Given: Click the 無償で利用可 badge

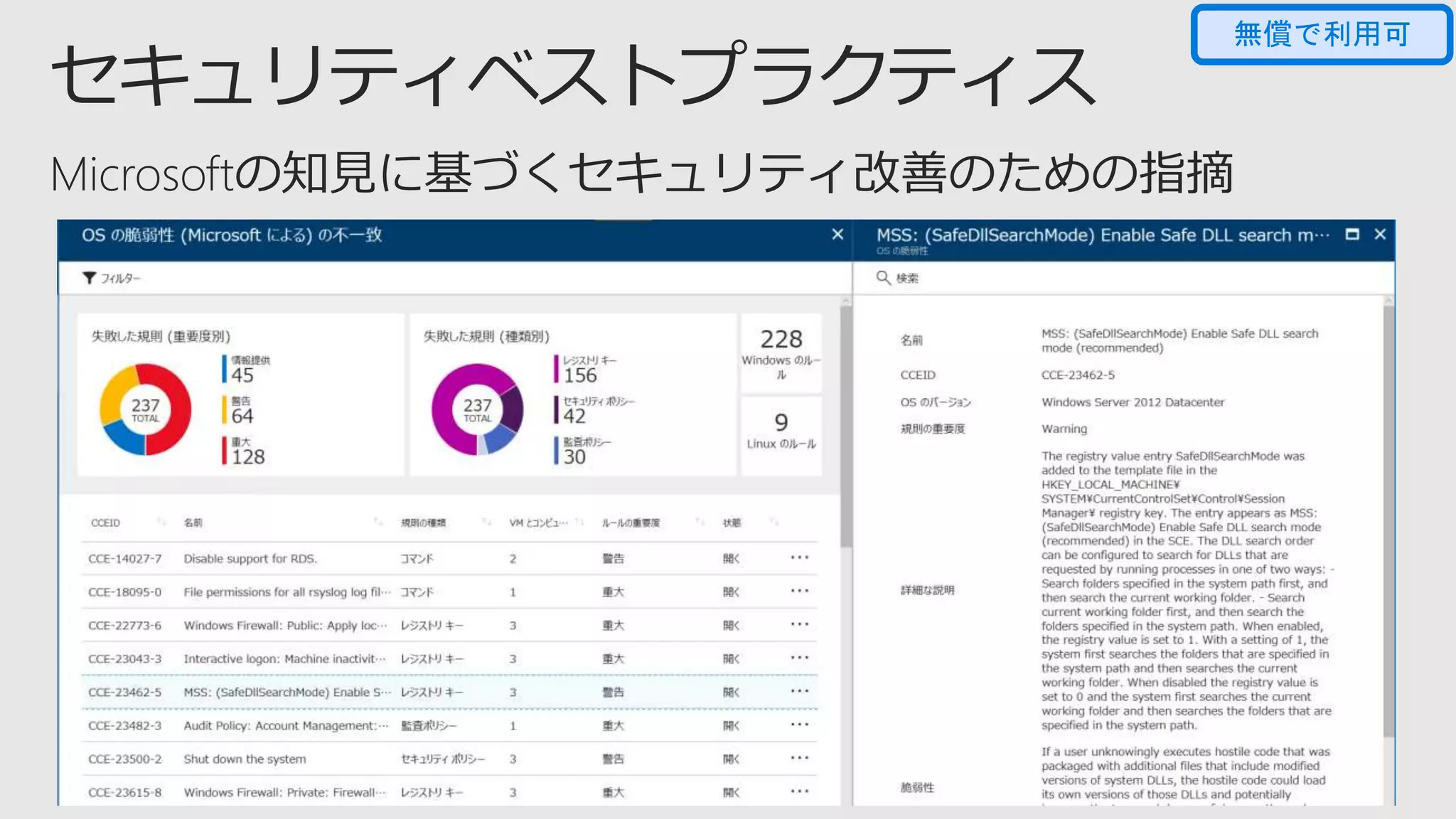Looking at the screenshot, I should click(x=1322, y=34).
